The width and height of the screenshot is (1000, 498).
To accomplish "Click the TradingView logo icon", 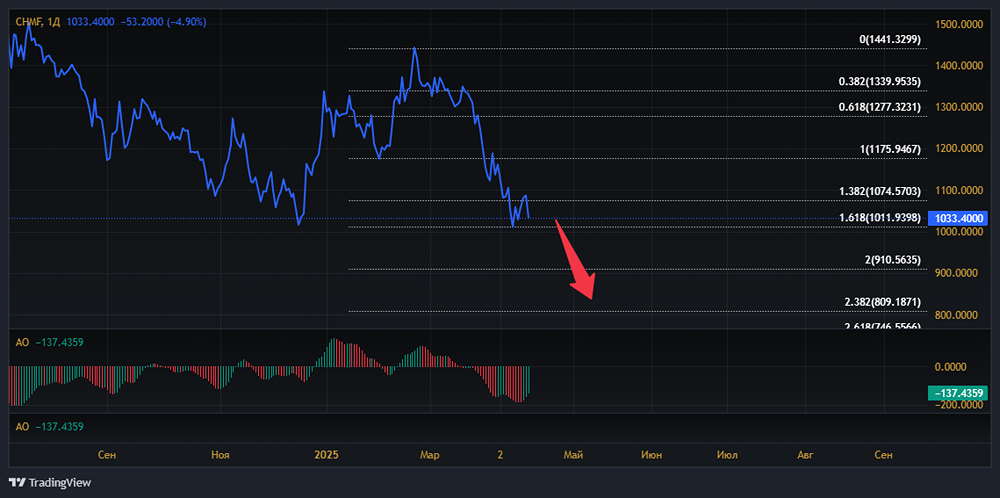I will click(16, 482).
